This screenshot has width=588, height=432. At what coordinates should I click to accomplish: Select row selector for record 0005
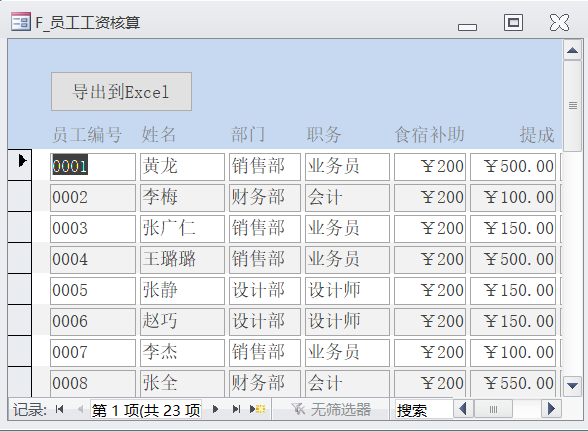[20, 289]
